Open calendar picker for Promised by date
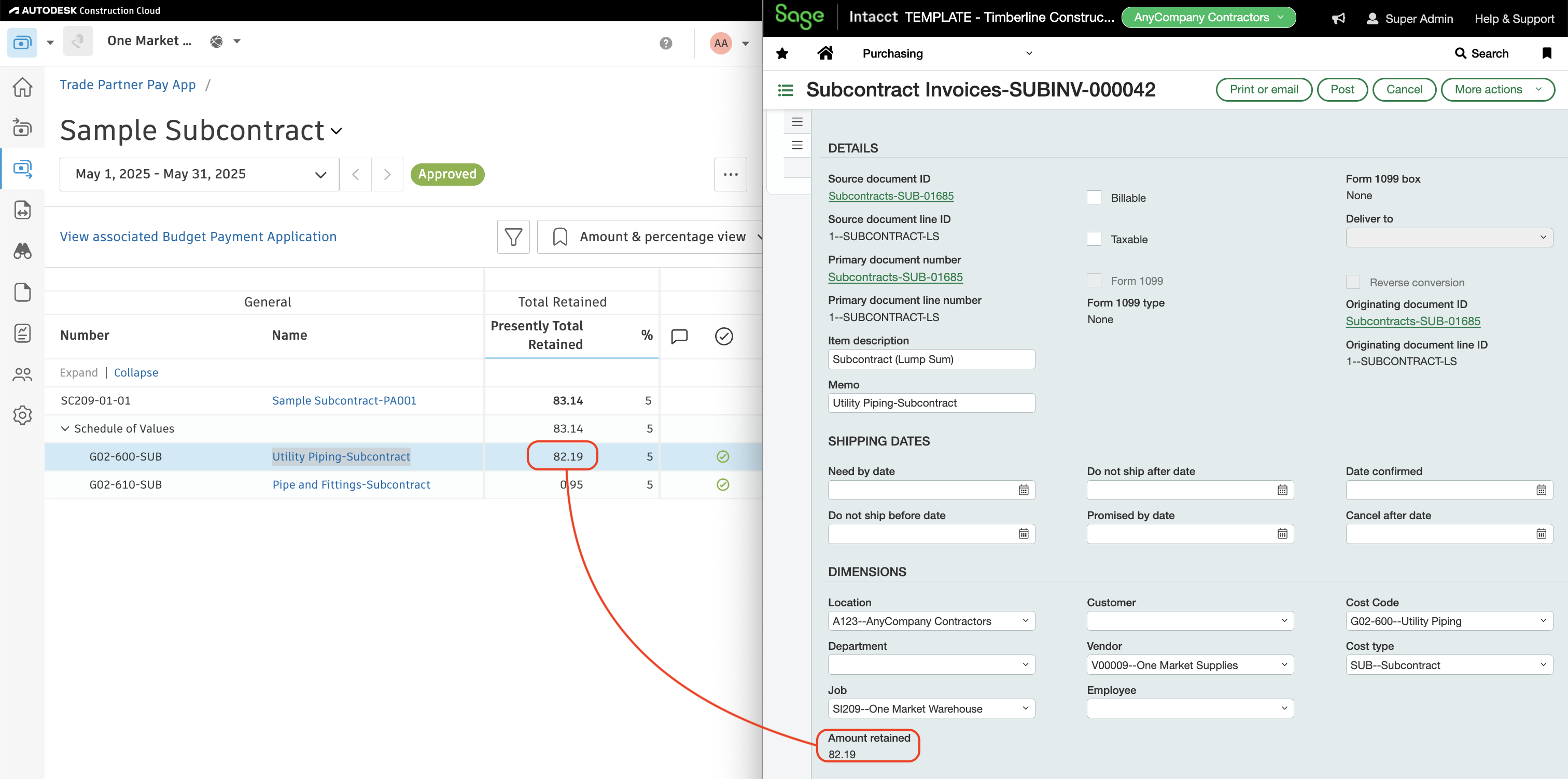Viewport: 1568px width, 779px height. (x=1282, y=534)
